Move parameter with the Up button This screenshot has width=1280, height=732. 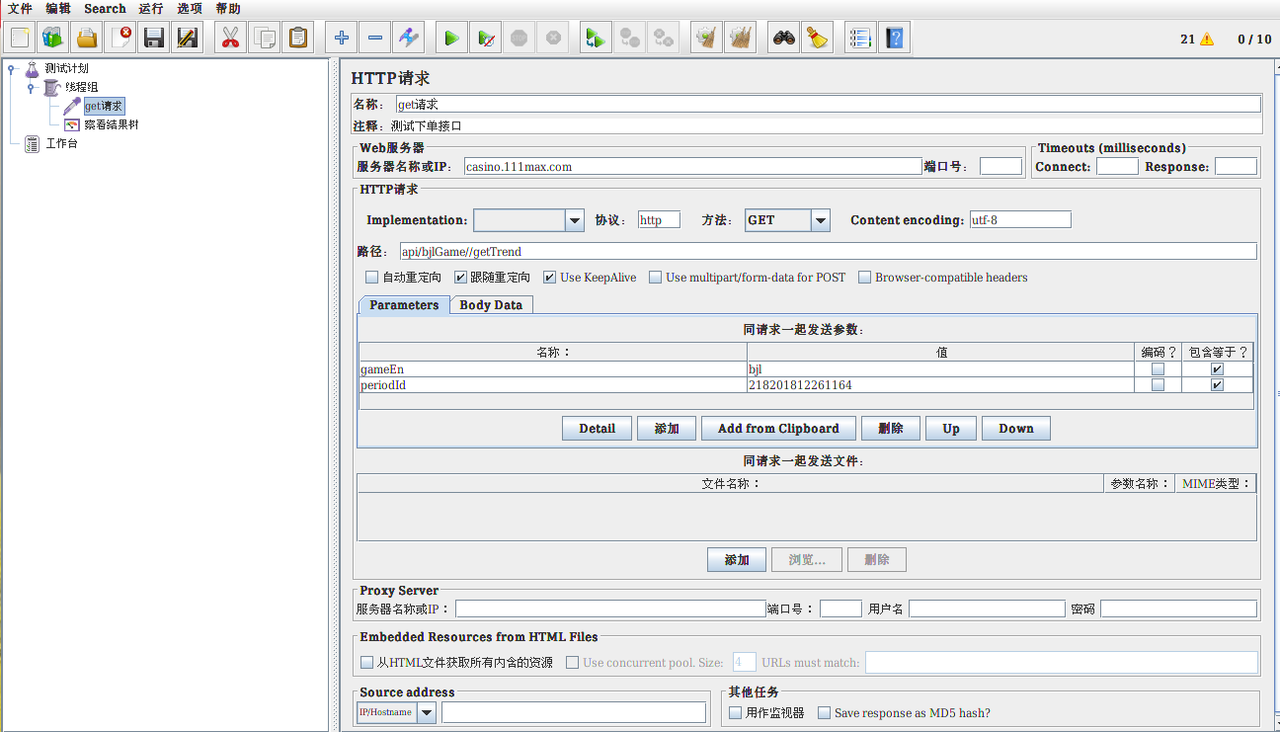pos(951,428)
